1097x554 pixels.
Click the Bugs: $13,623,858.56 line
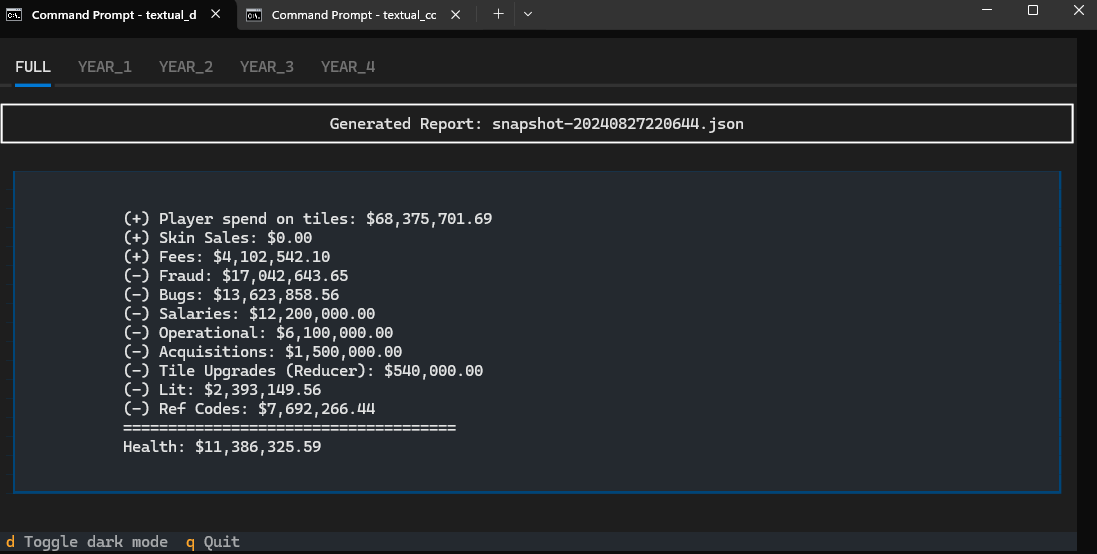(231, 294)
